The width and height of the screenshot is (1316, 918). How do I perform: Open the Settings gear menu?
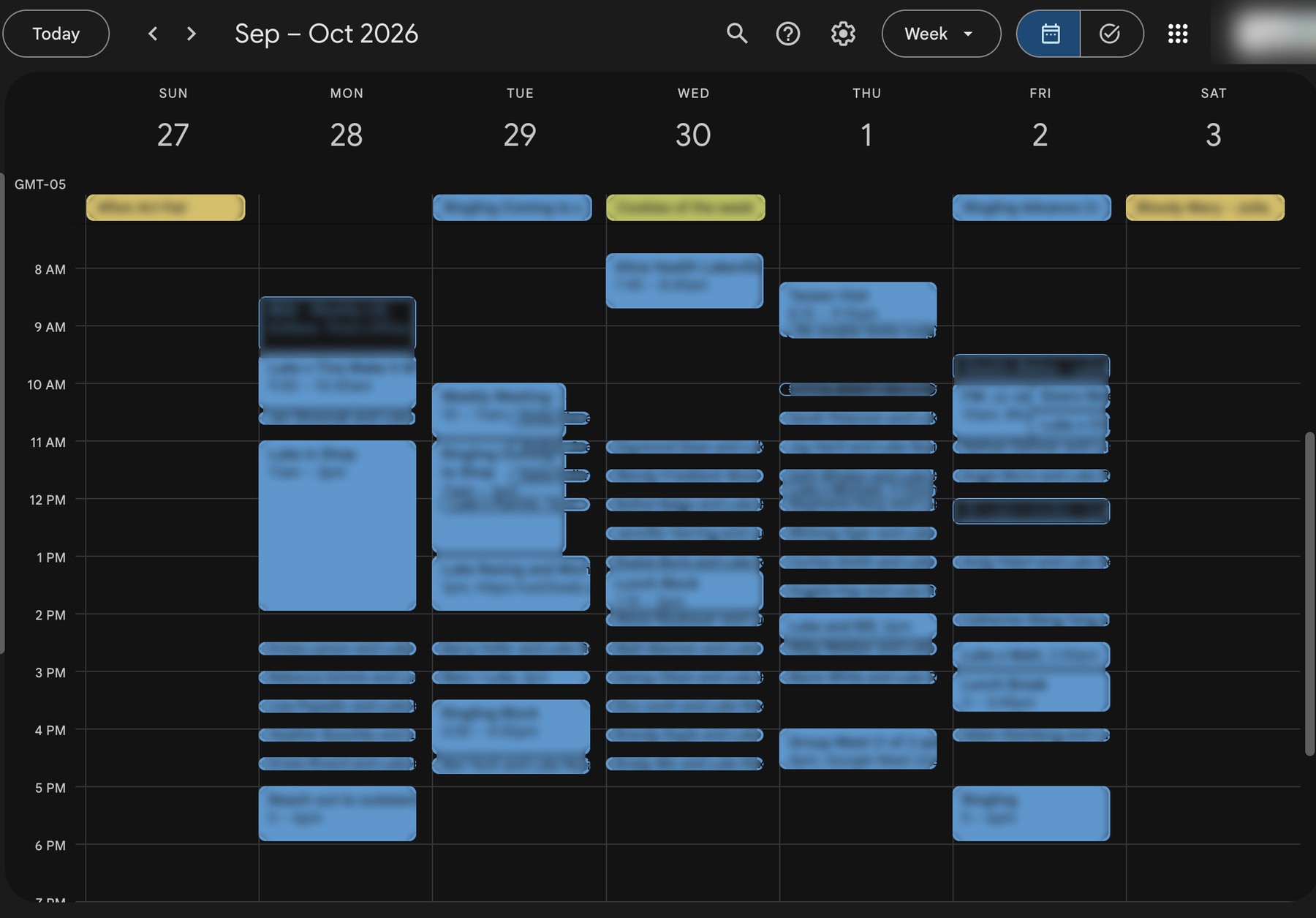tap(843, 34)
